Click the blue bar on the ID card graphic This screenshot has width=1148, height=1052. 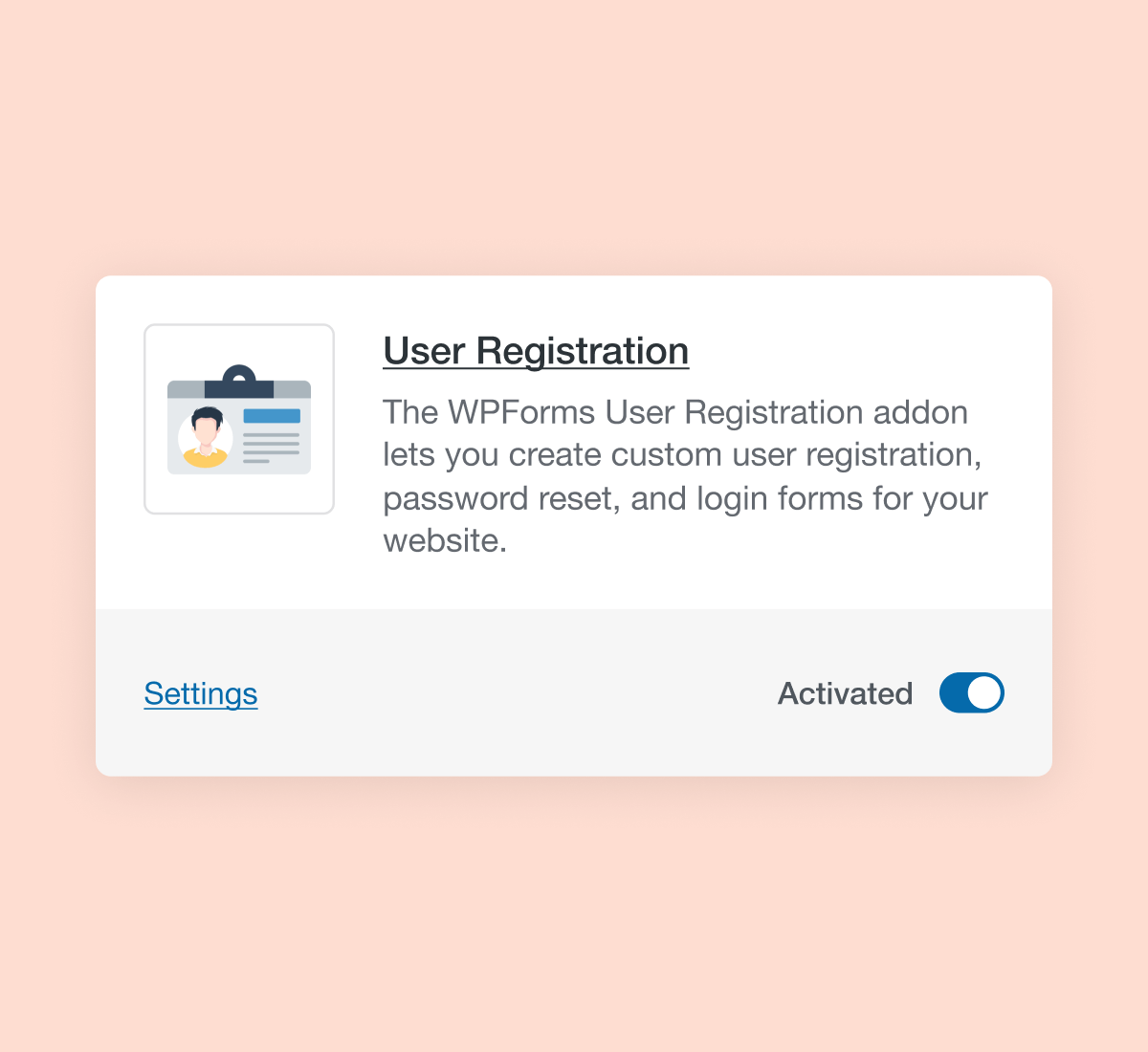pyautogui.click(x=273, y=415)
